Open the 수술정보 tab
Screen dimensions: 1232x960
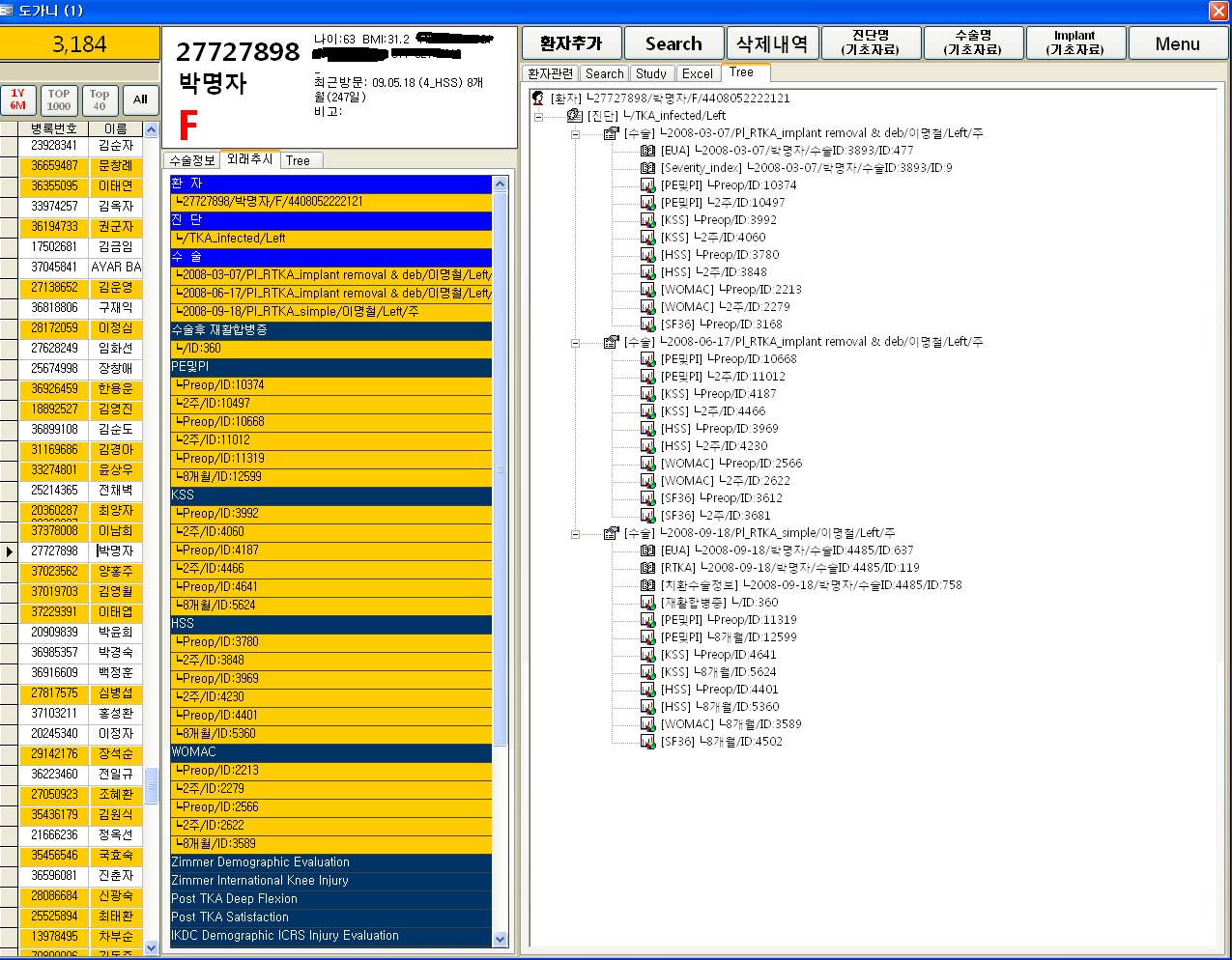191,160
